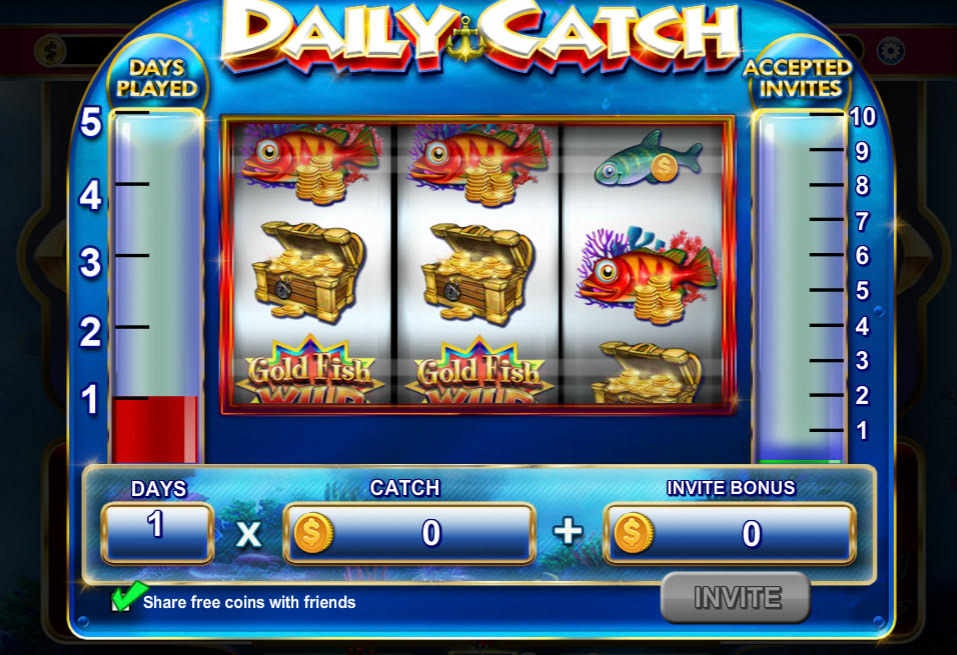957x655 pixels.
Task: Click the red fish in third reel center
Action: point(648,276)
